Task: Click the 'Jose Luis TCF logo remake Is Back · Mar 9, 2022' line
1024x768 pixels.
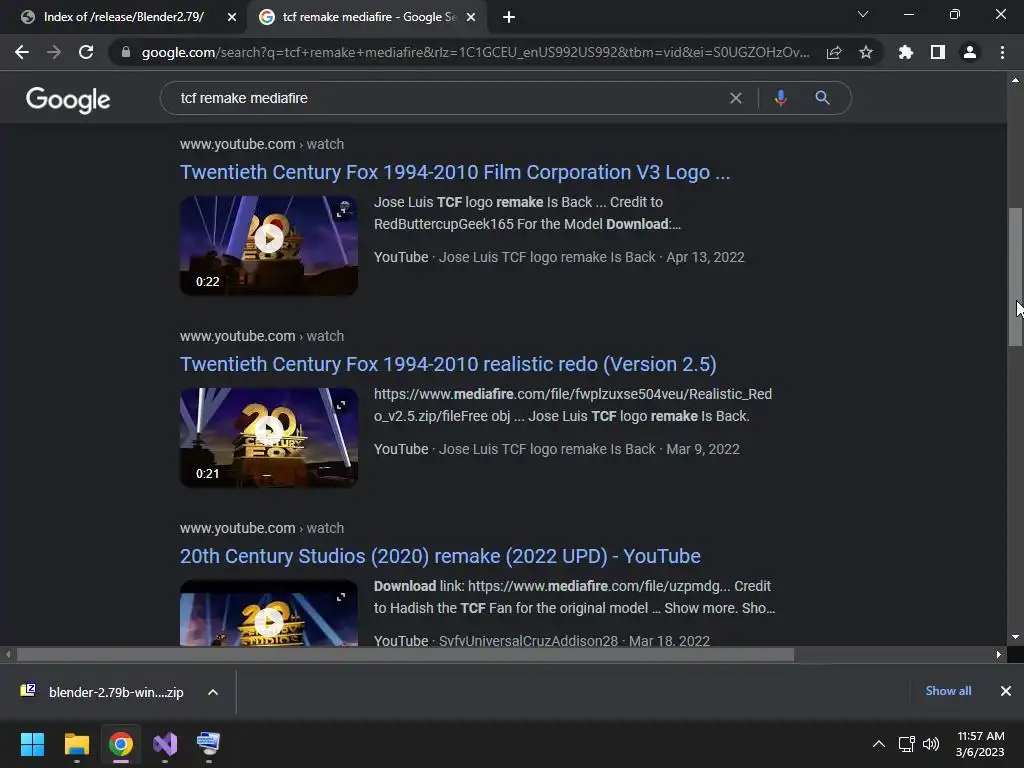Action: [589, 449]
